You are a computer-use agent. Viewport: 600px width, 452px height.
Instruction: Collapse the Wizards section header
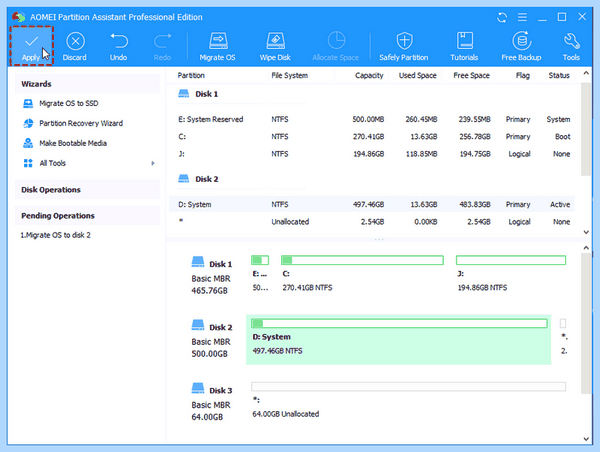[87, 84]
